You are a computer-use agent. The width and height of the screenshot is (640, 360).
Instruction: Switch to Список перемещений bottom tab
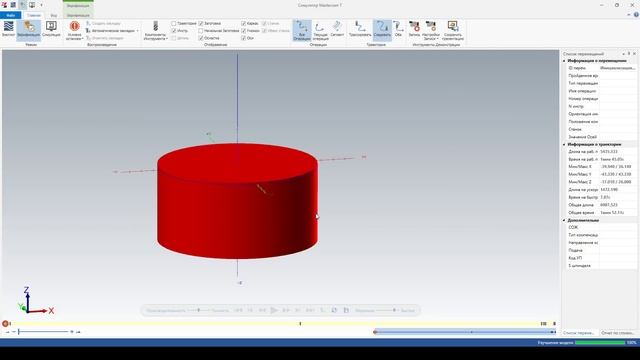point(579,333)
